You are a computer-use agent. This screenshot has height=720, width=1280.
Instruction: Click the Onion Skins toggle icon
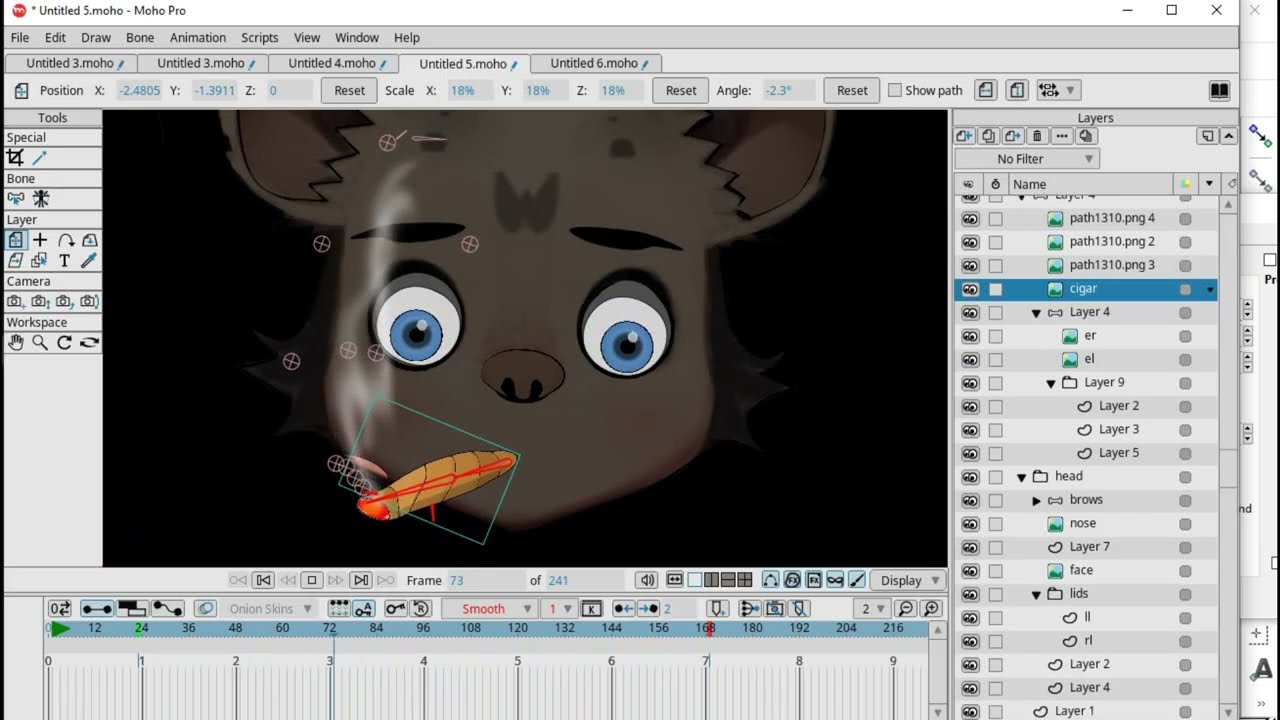(x=205, y=608)
